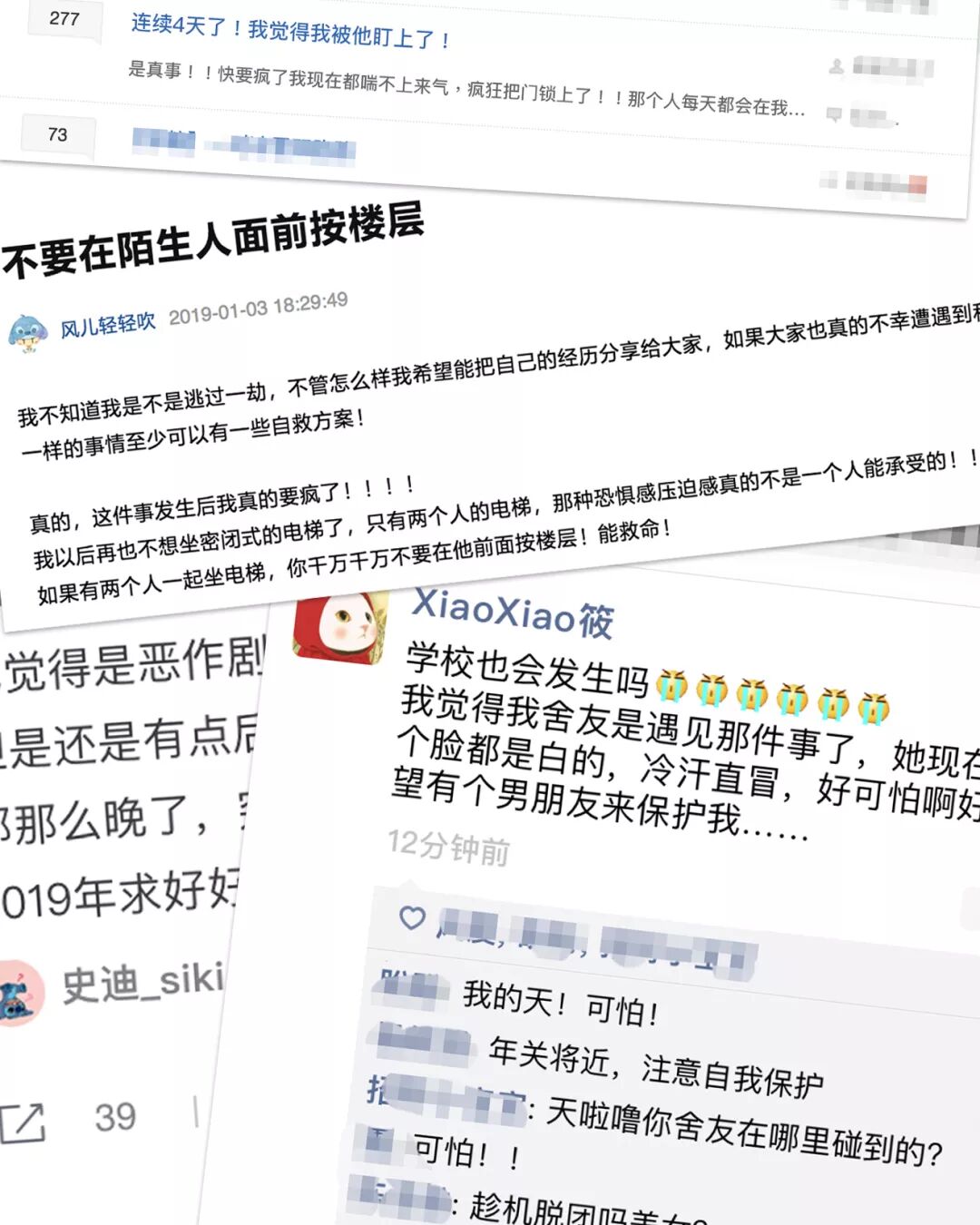Tap the comment "我的天！可怕！"
Image resolution: width=980 pixels, height=1225 pixels.
[x=561, y=1003]
